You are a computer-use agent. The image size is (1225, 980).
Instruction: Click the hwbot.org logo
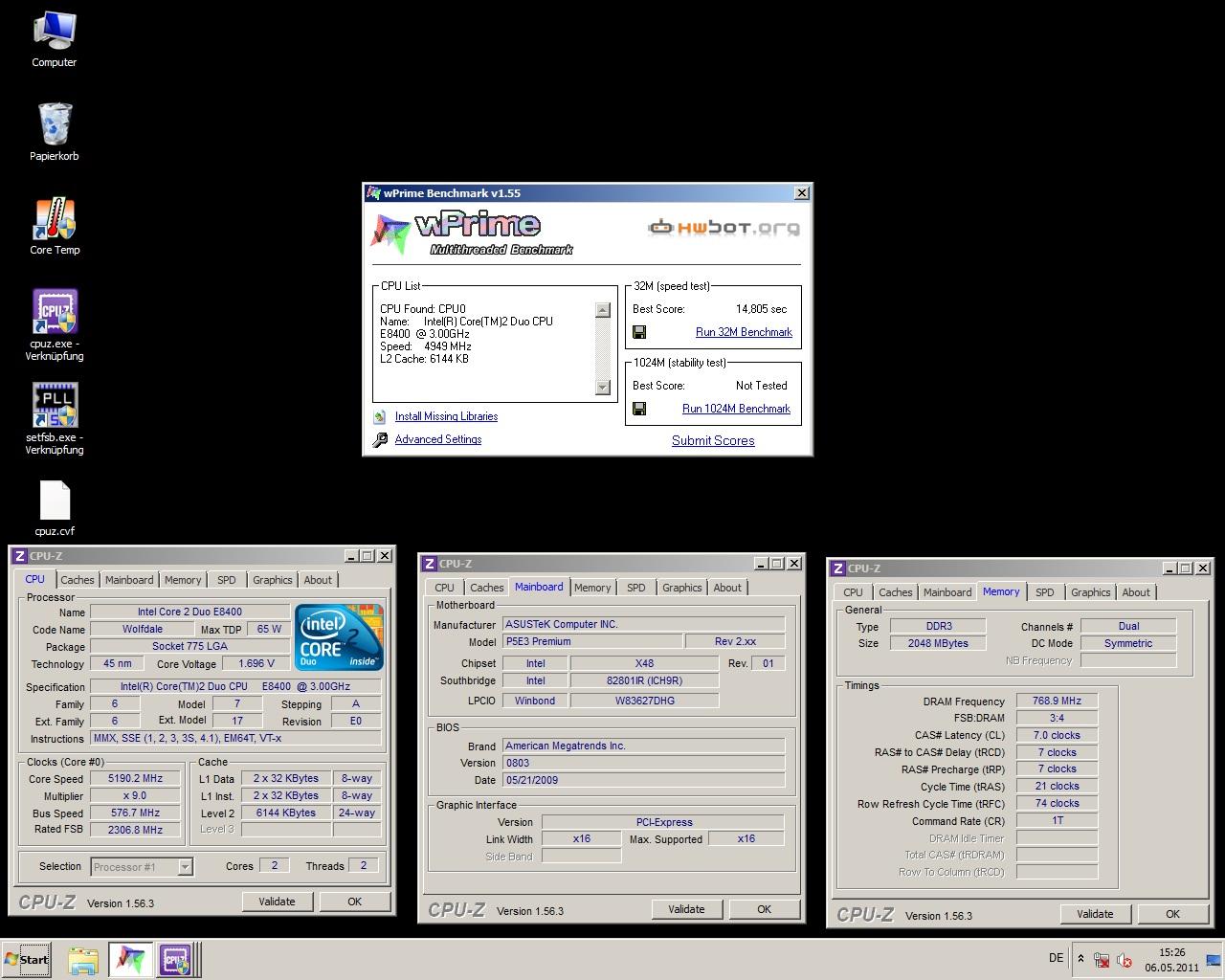[724, 228]
